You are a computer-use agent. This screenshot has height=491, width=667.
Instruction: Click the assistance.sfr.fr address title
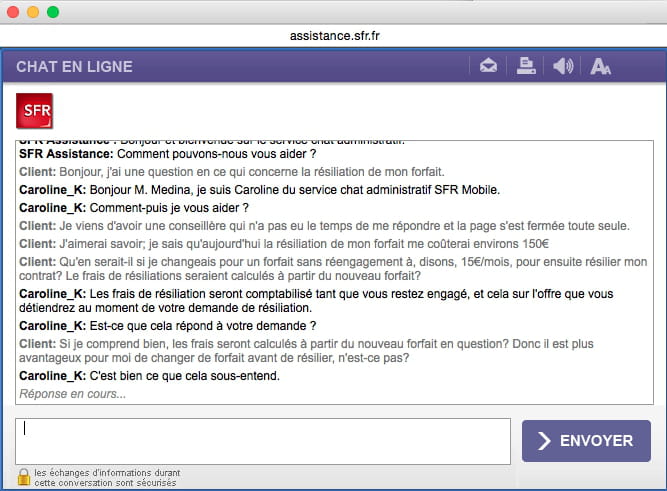[334, 36]
